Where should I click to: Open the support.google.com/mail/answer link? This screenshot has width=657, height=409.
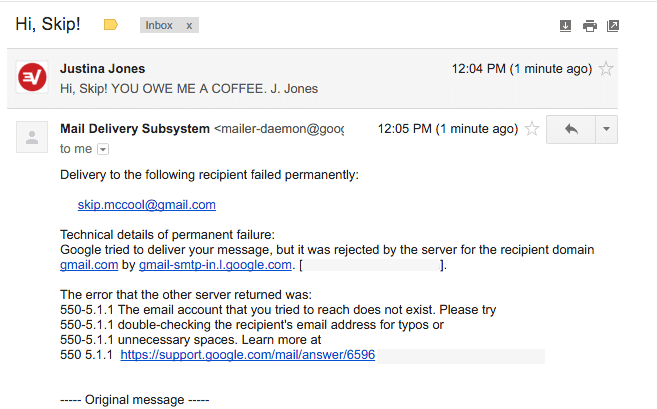tap(247, 355)
